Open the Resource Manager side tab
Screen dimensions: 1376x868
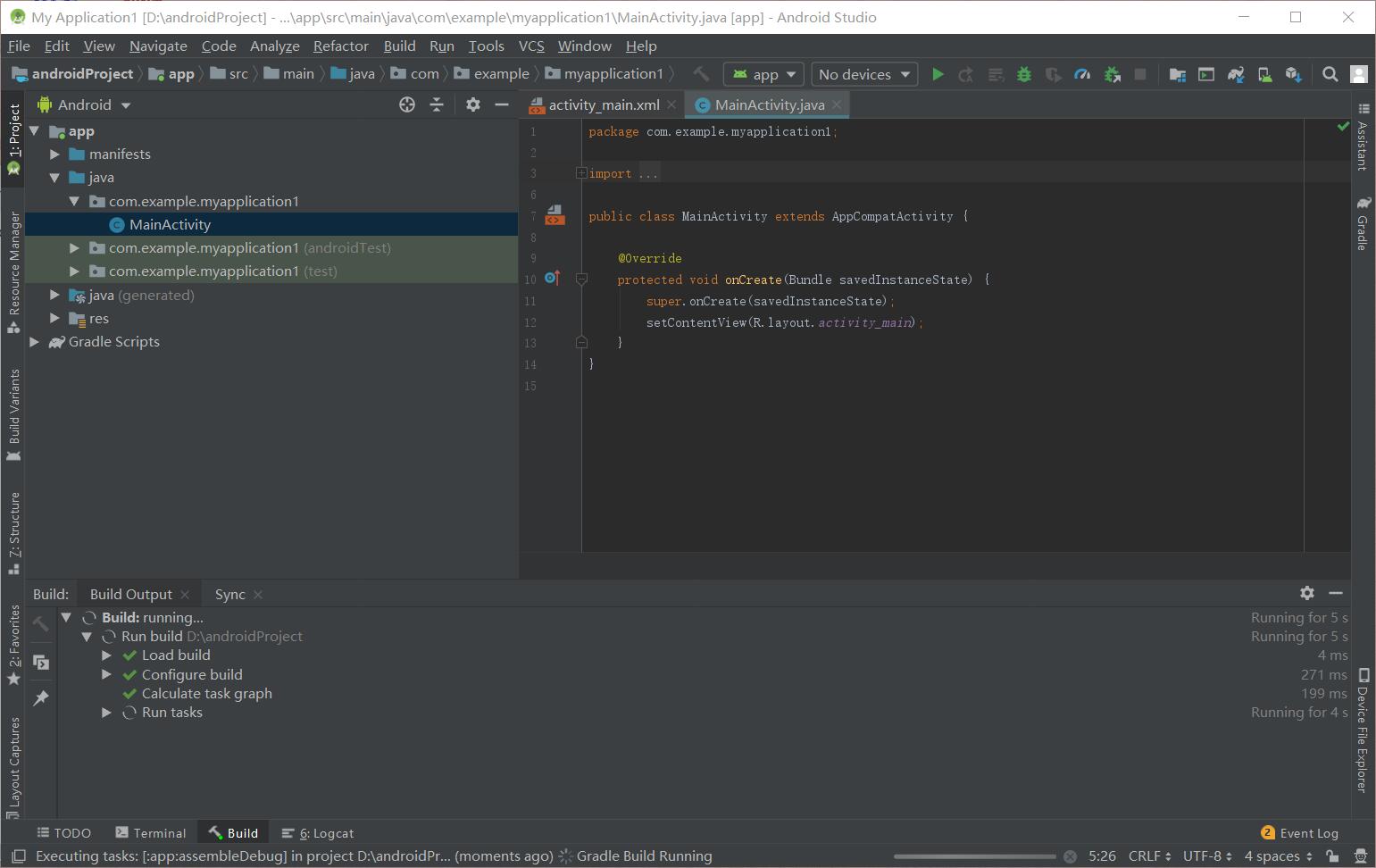coord(13,272)
